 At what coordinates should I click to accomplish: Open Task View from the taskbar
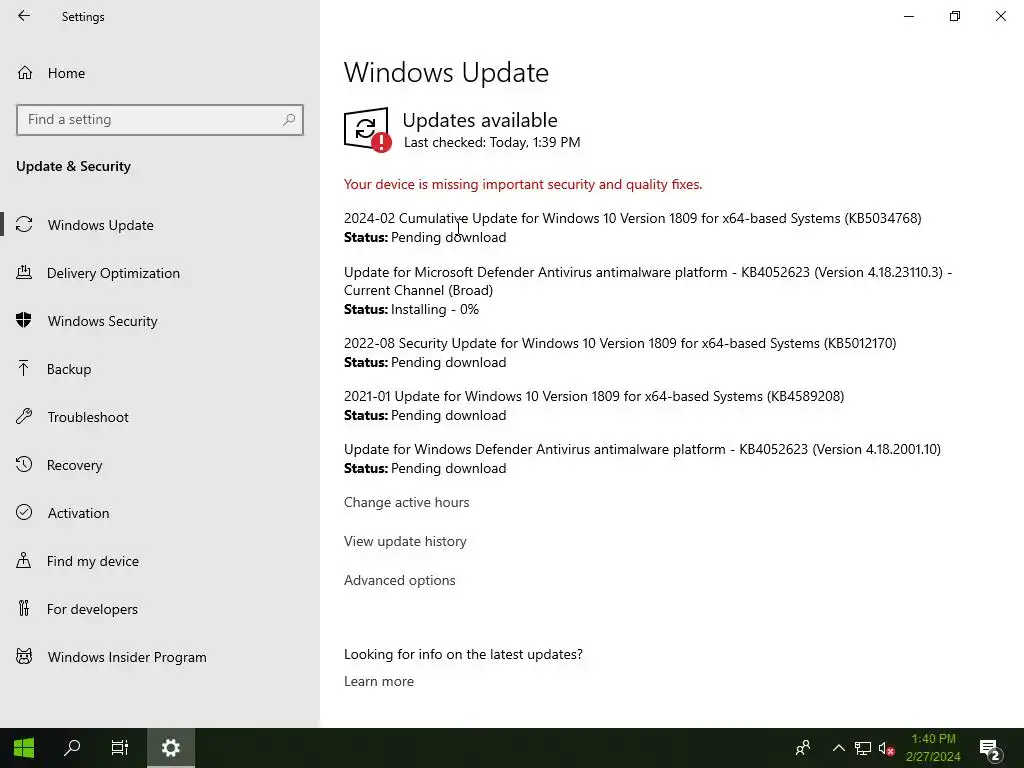120,748
